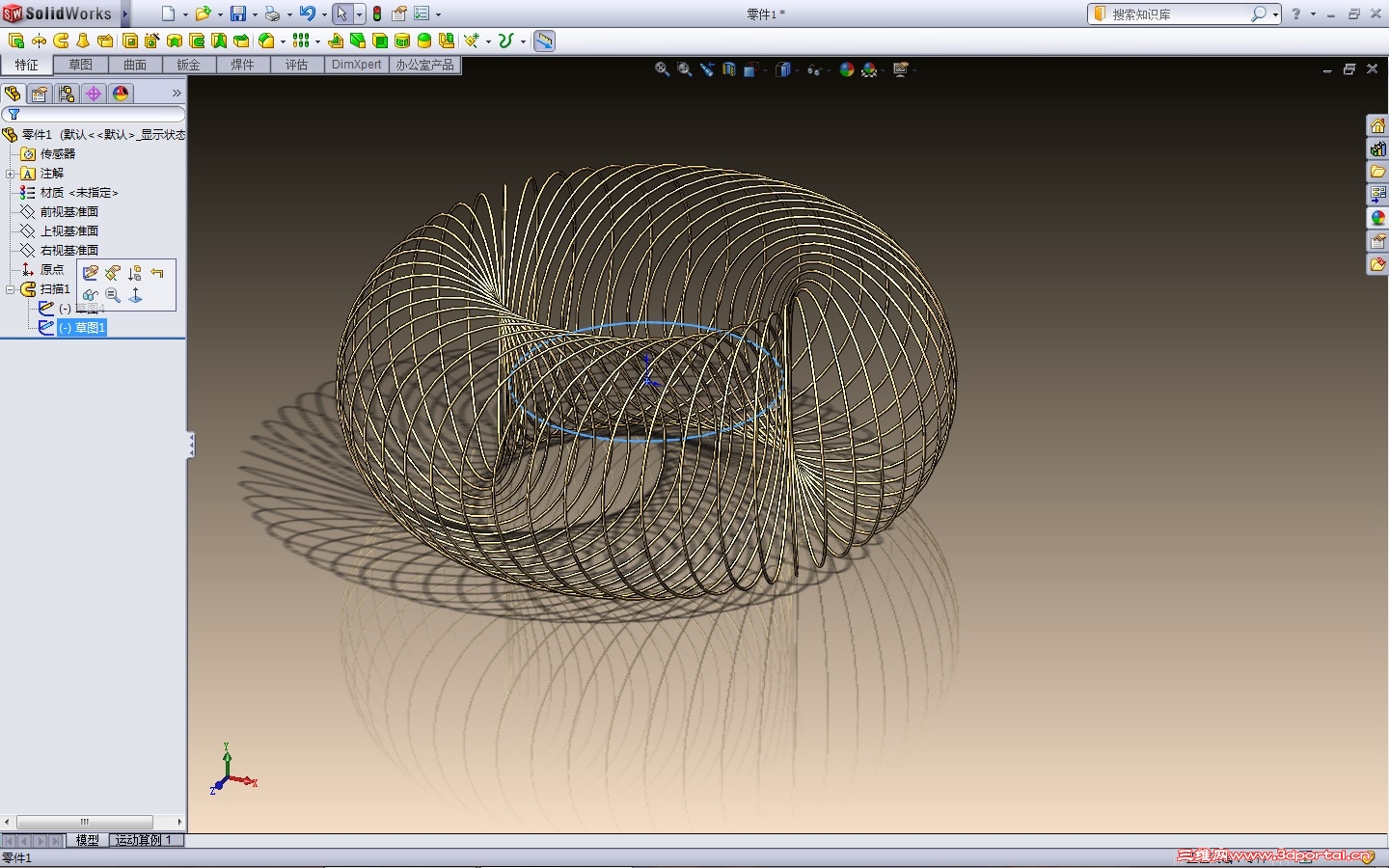Viewport: 1389px width, 868px height.
Task: Open SolidWorks Resources home icon in task pane
Action: tap(1377, 125)
